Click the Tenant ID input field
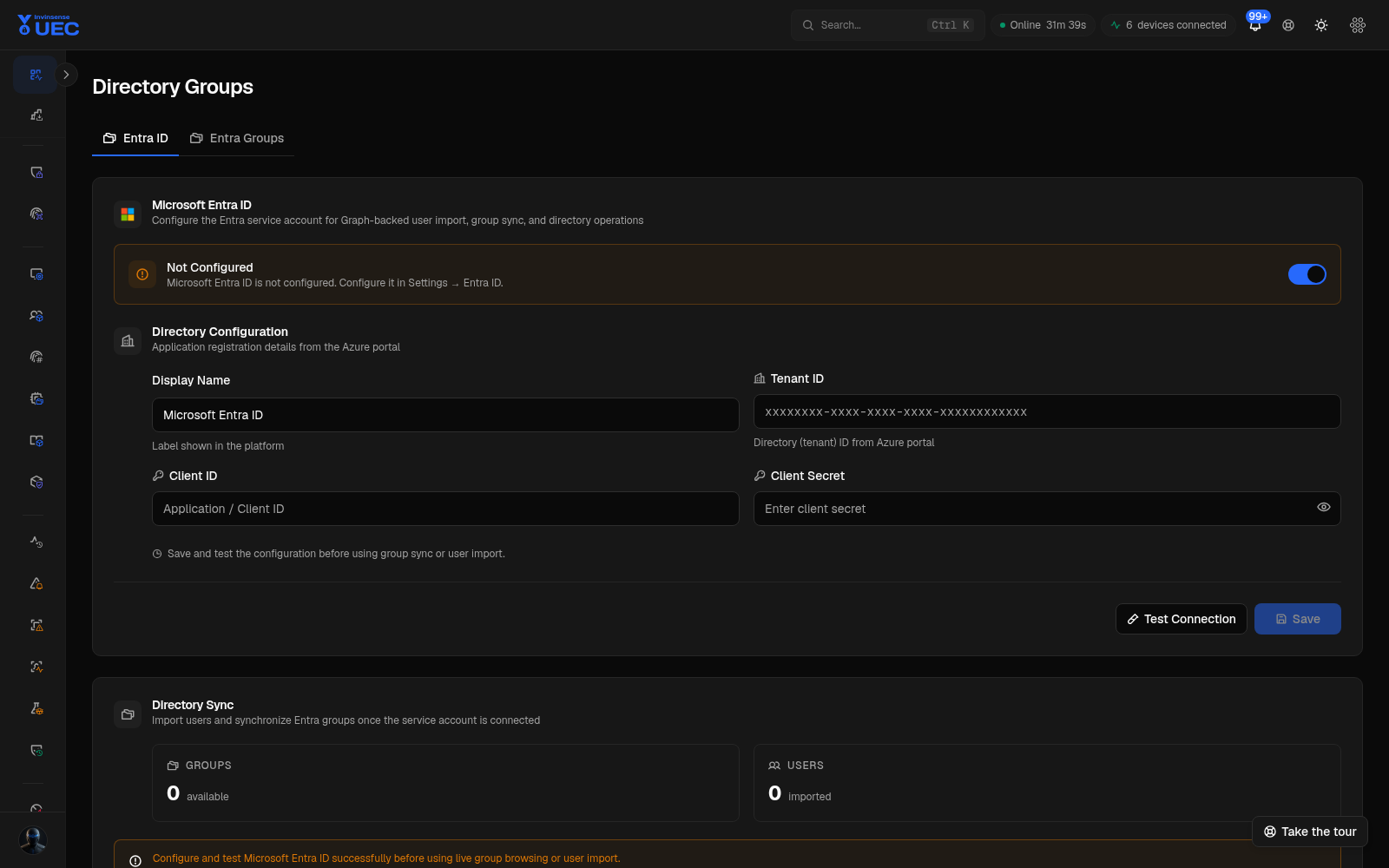1389x868 pixels. pyautogui.click(x=1047, y=411)
